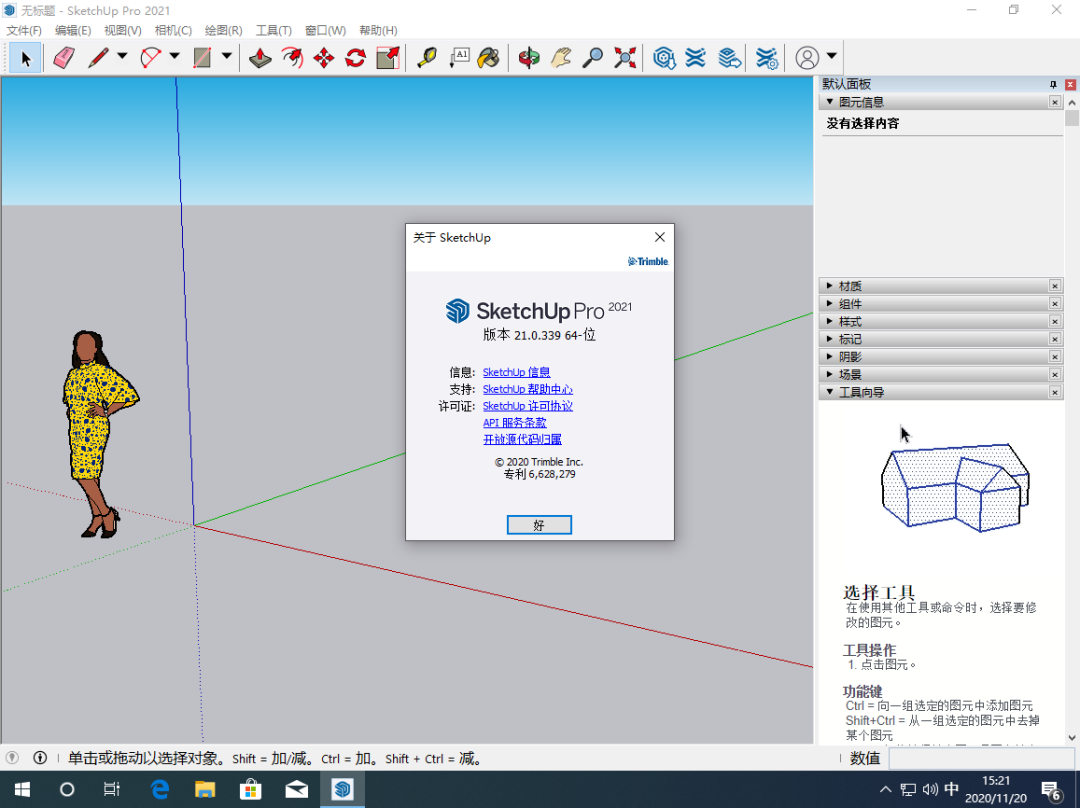1080x808 pixels.
Task: Collapse the 图元信息 panel
Action: pos(829,102)
